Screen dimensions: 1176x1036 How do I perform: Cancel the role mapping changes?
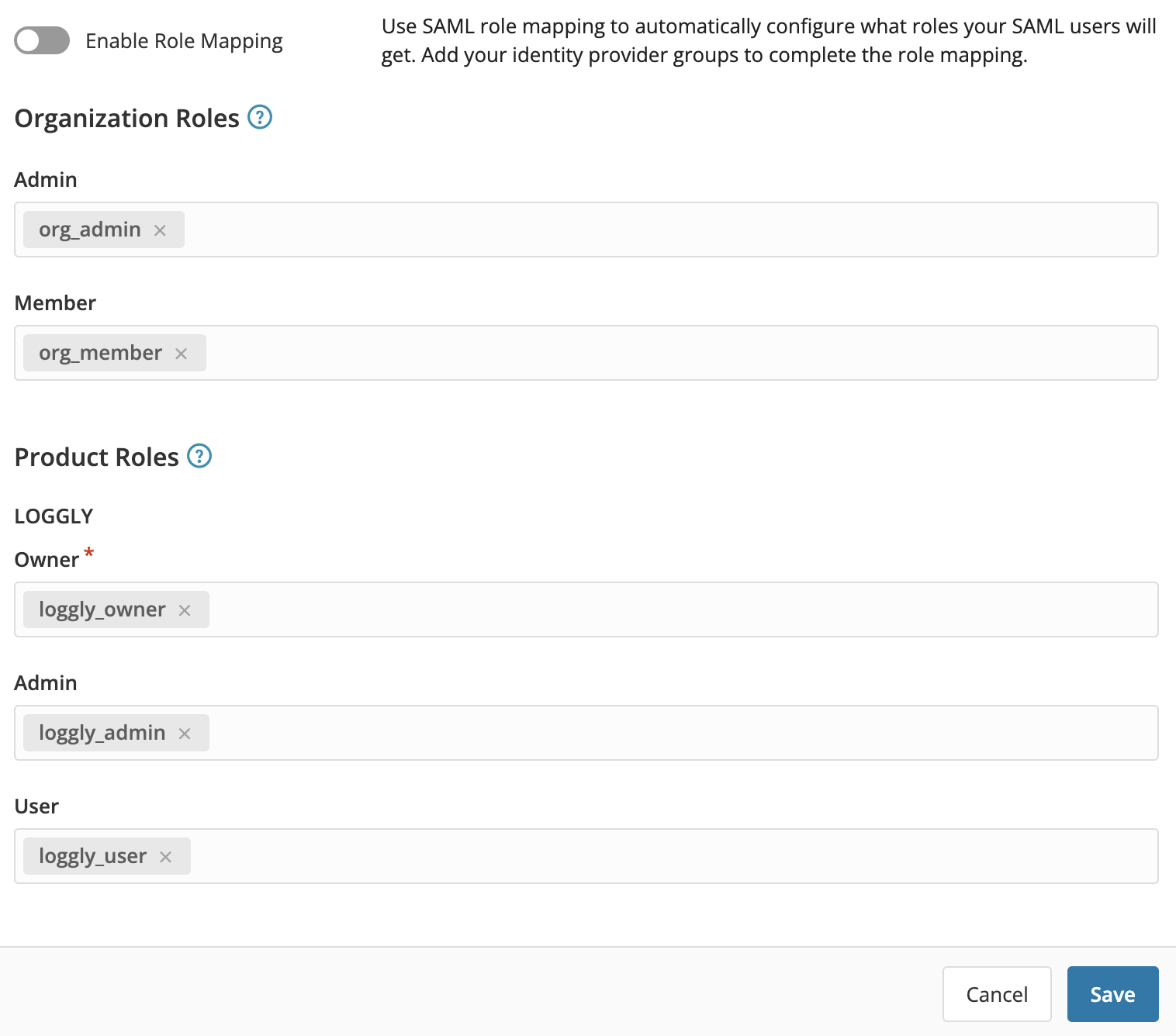(997, 993)
